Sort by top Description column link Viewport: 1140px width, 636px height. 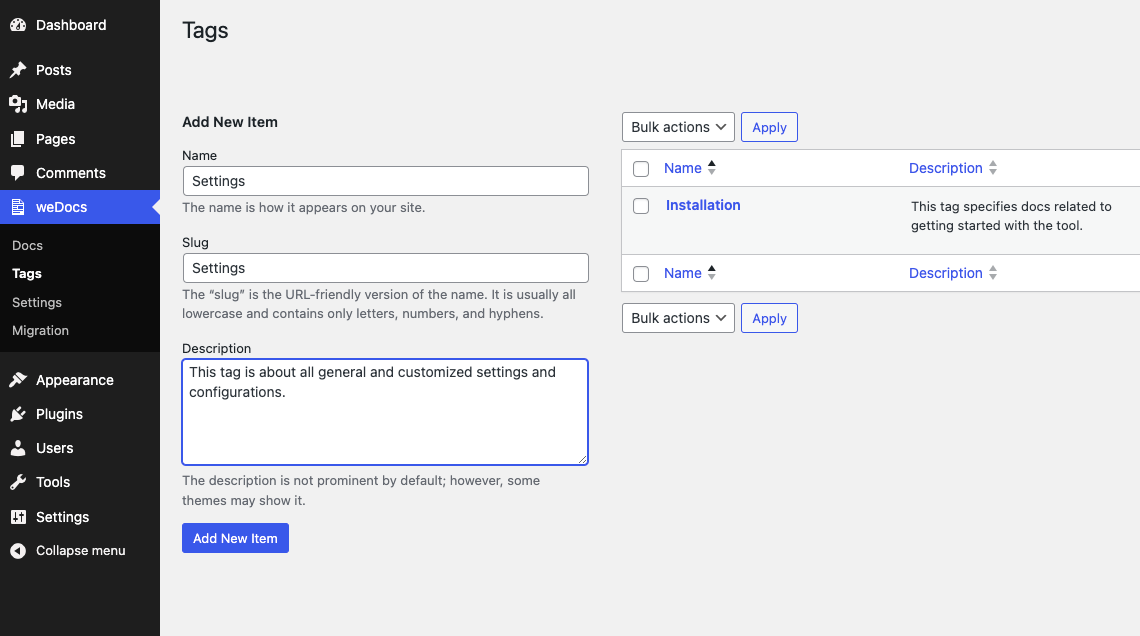coord(945,168)
